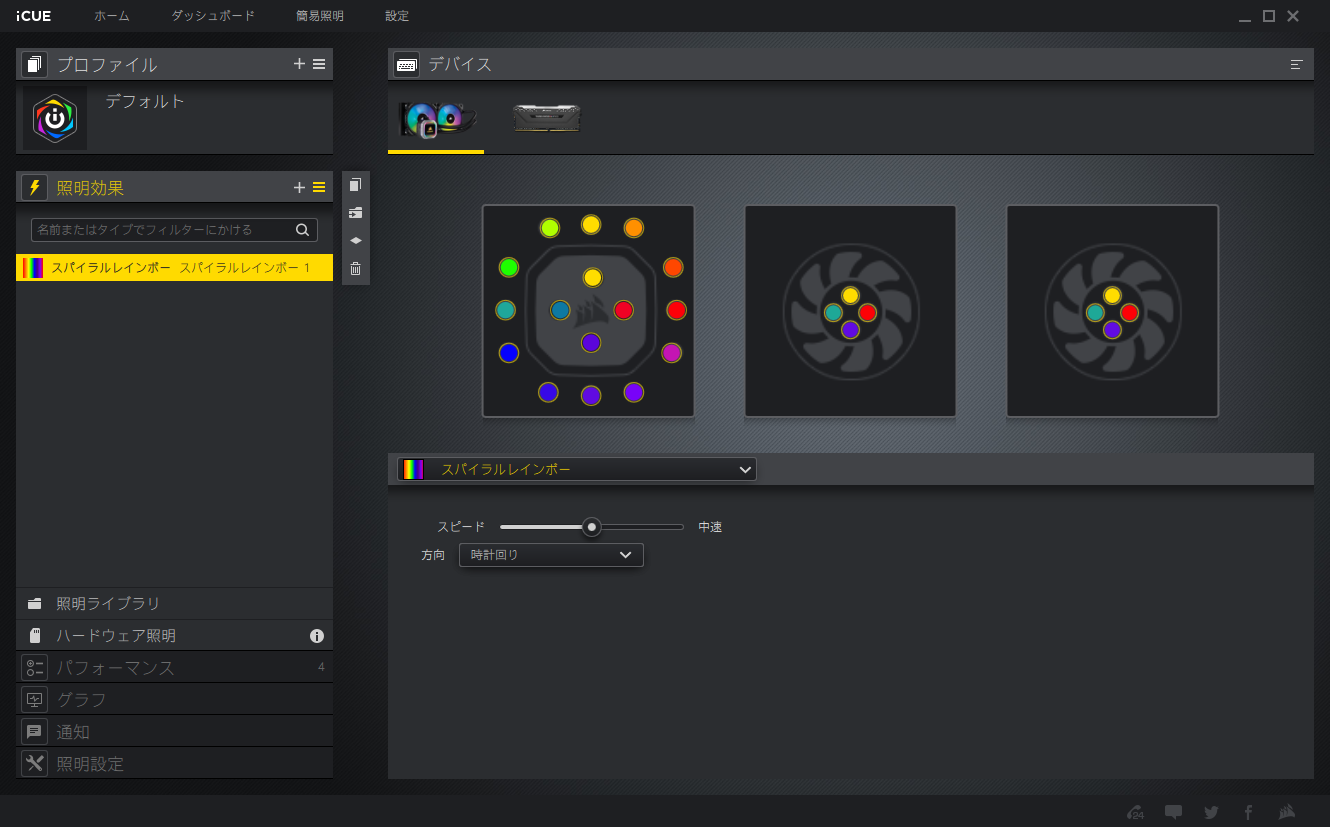The image size is (1330, 827).
Task: Click the lighting settings tools icon
Action: (35, 764)
